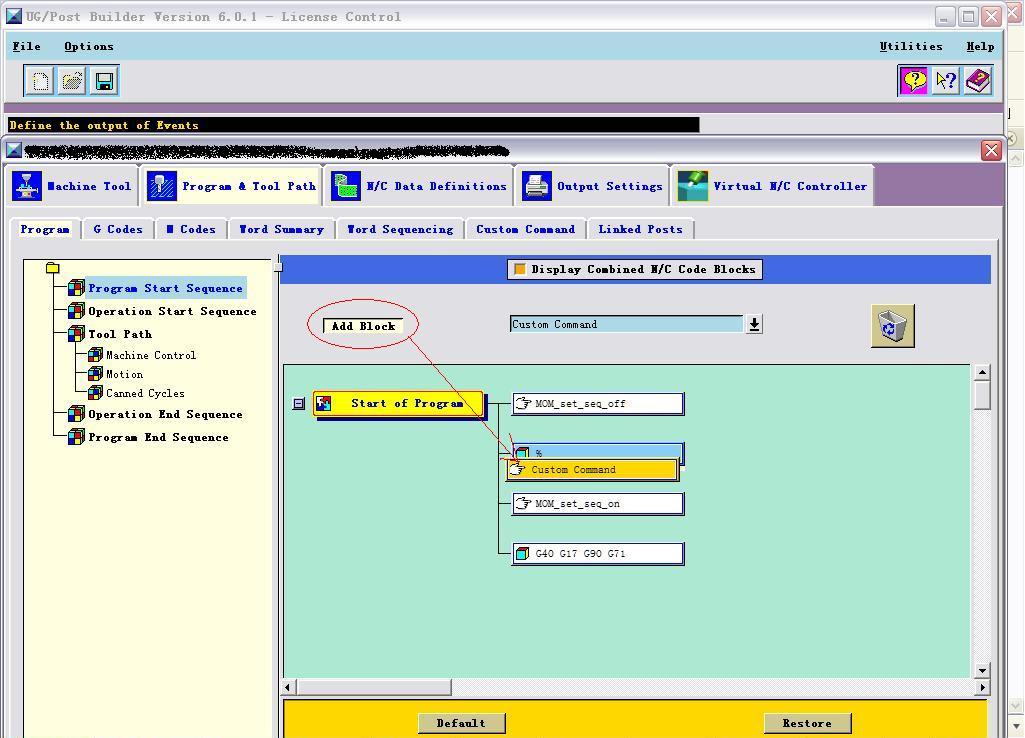Click the vertical scrollbar up arrow
The image size is (1025, 738).
[982, 373]
